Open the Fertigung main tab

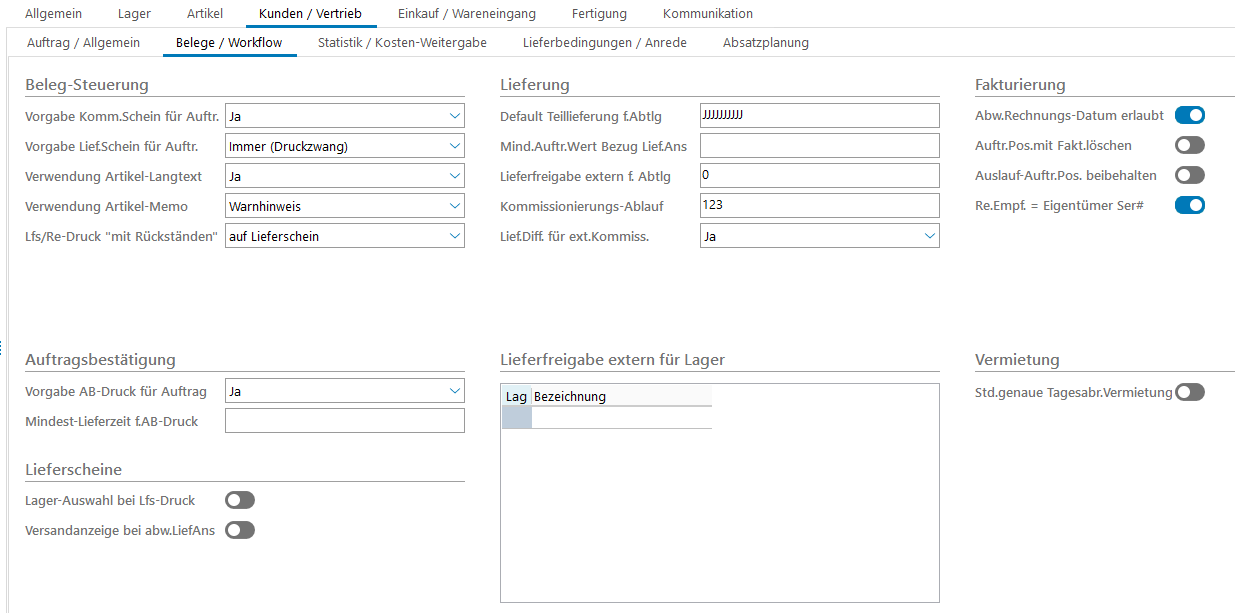click(599, 14)
